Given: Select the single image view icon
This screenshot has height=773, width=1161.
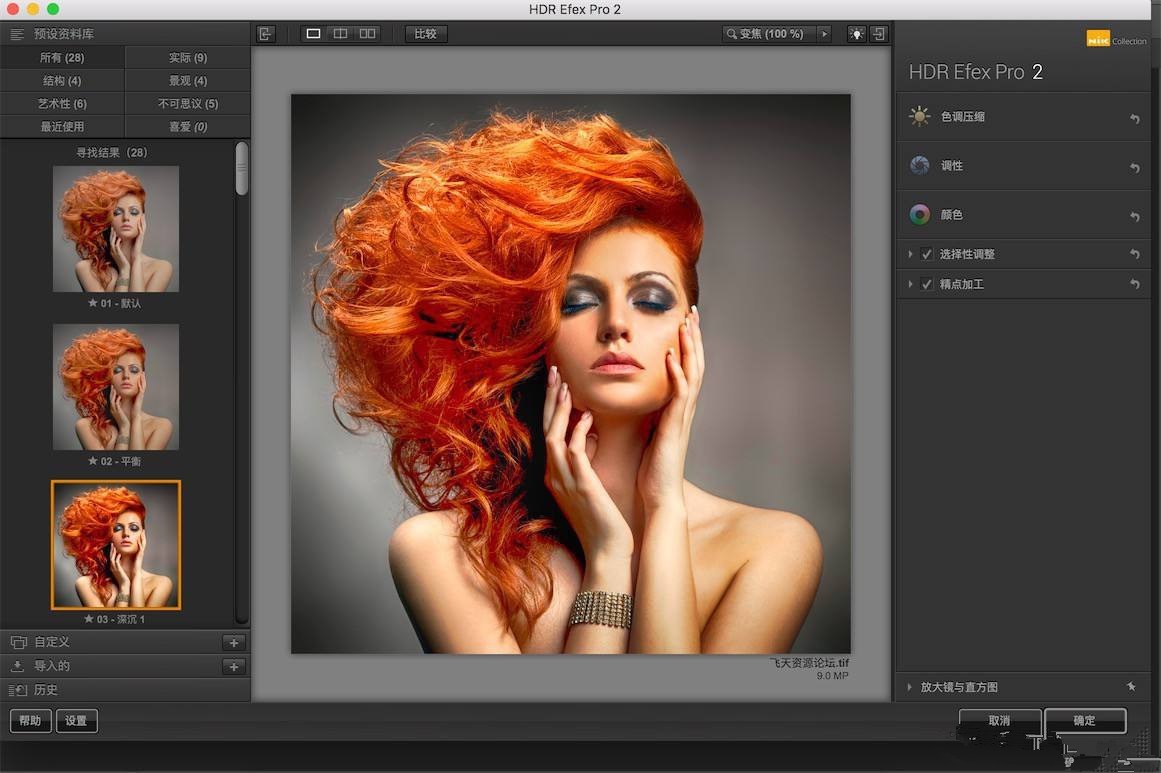Looking at the screenshot, I should click(x=313, y=34).
